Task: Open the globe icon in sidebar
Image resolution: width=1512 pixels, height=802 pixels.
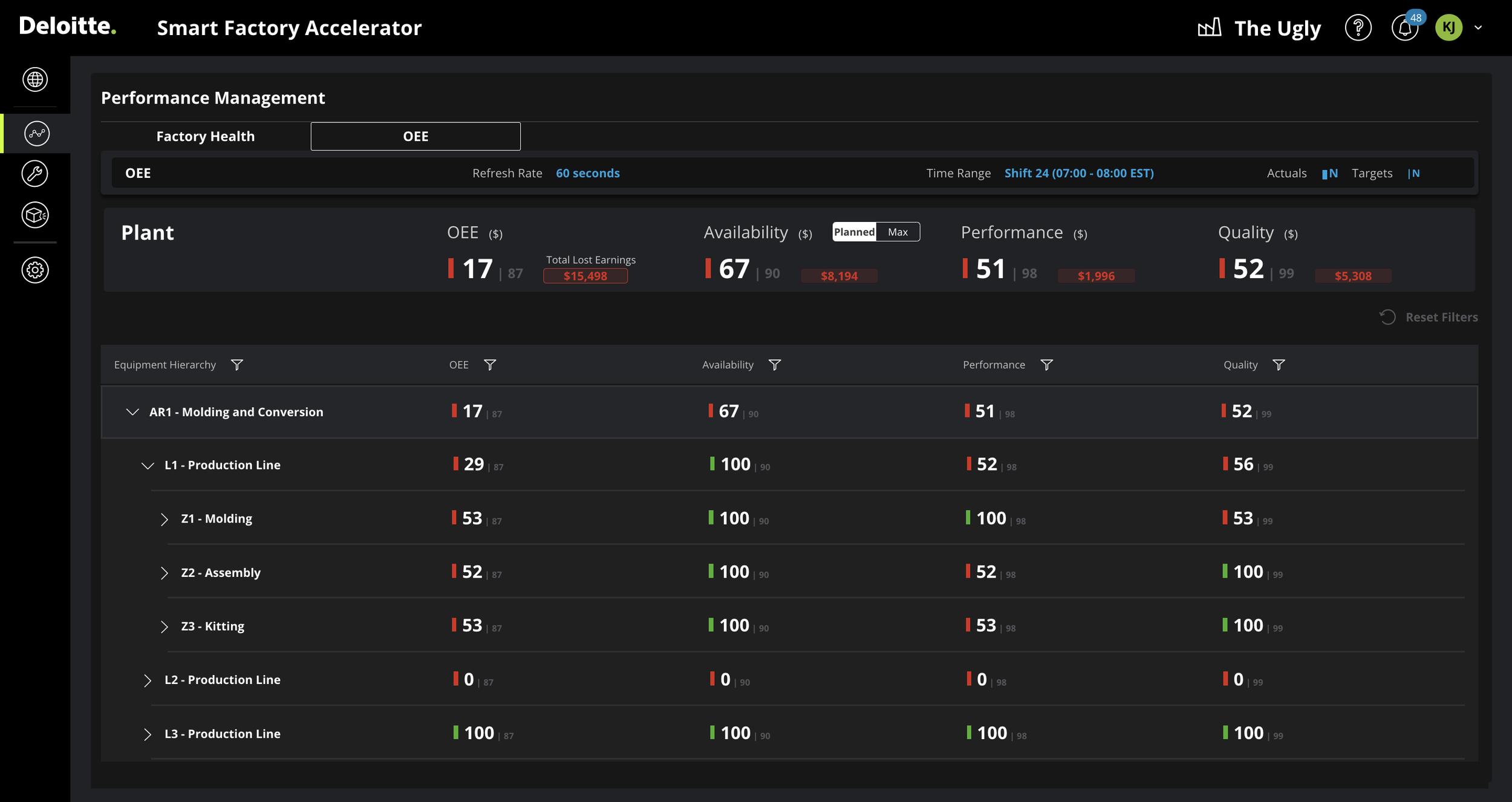Action: pos(35,79)
